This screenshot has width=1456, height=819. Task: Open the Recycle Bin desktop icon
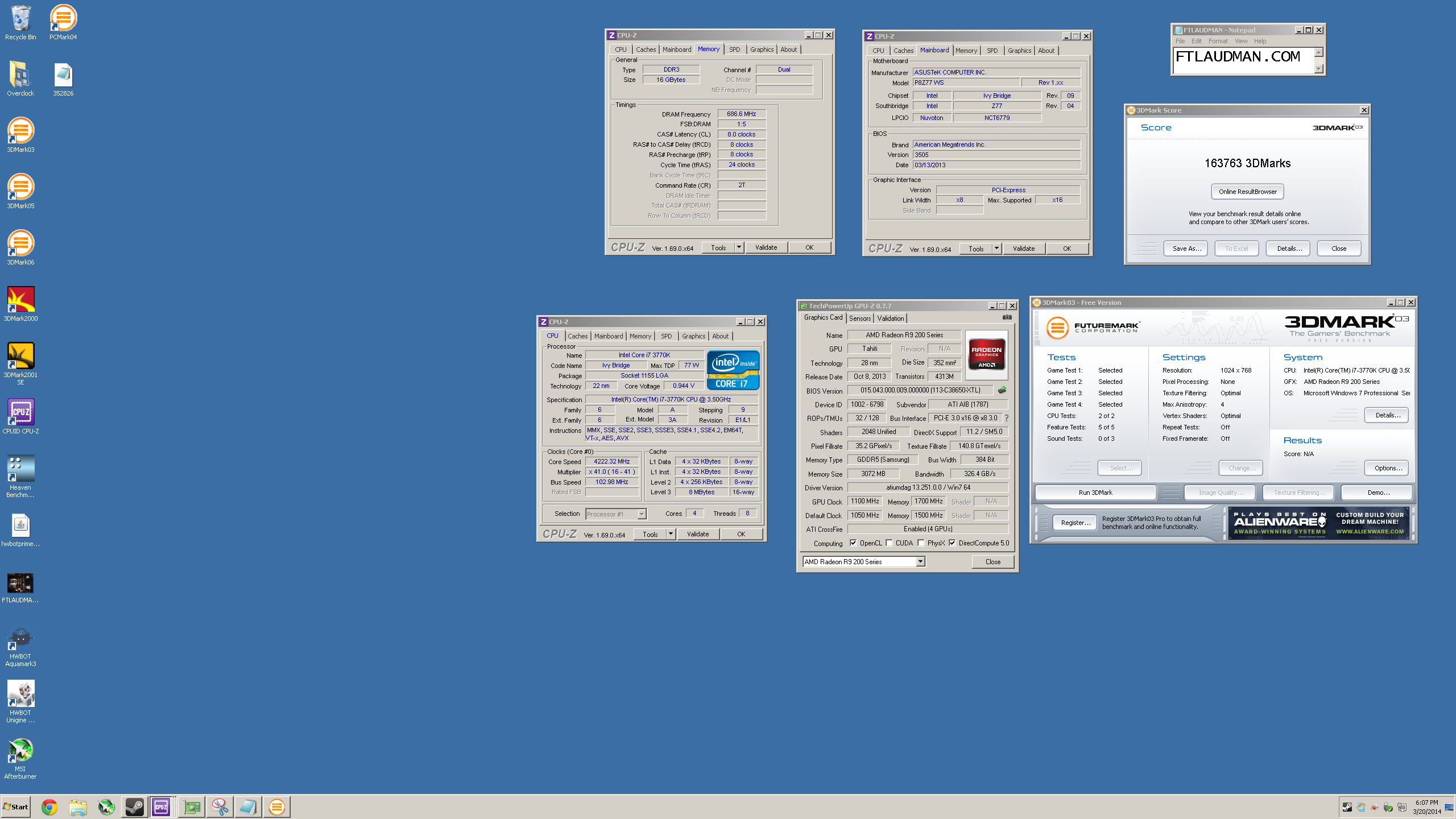tap(20, 23)
